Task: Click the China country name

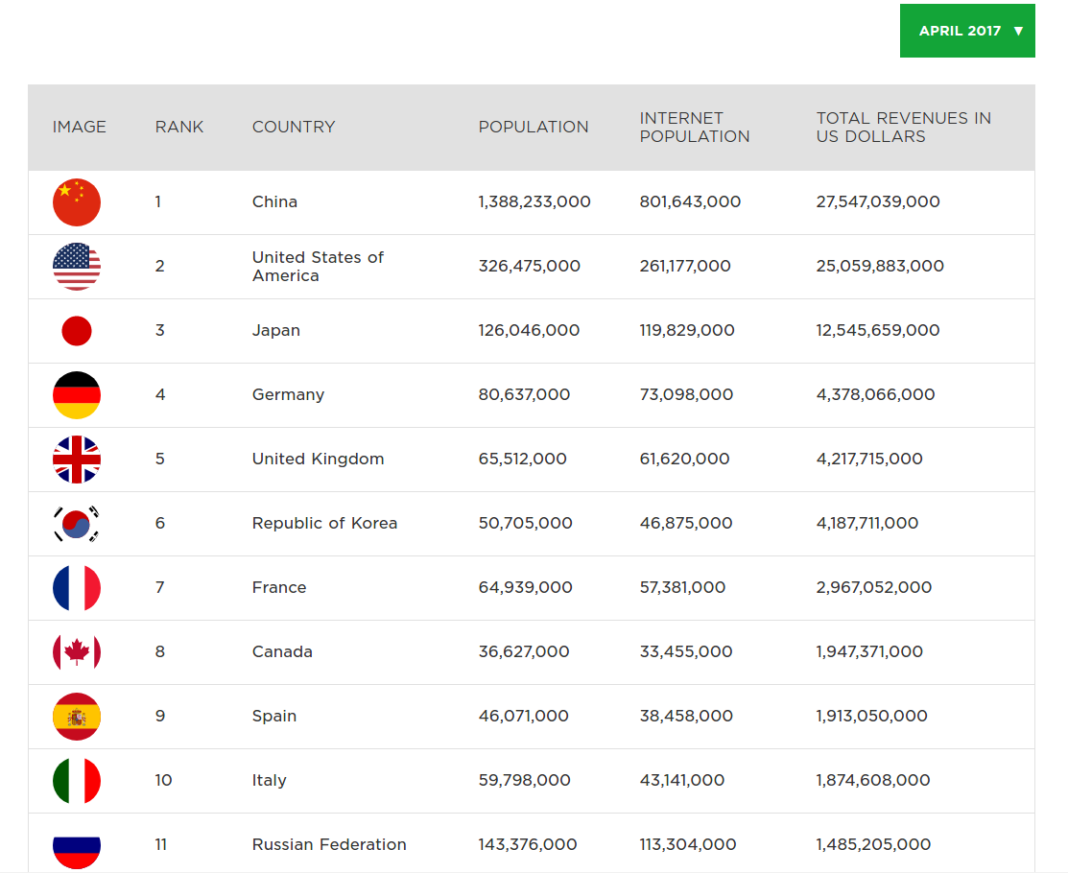Action: (274, 202)
